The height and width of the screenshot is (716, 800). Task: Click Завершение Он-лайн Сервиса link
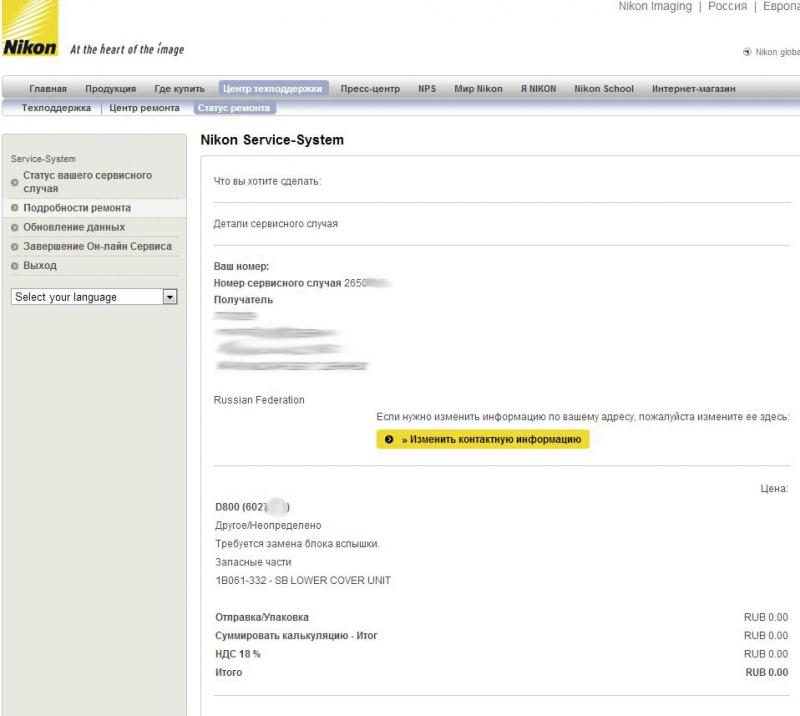(x=97, y=246)
